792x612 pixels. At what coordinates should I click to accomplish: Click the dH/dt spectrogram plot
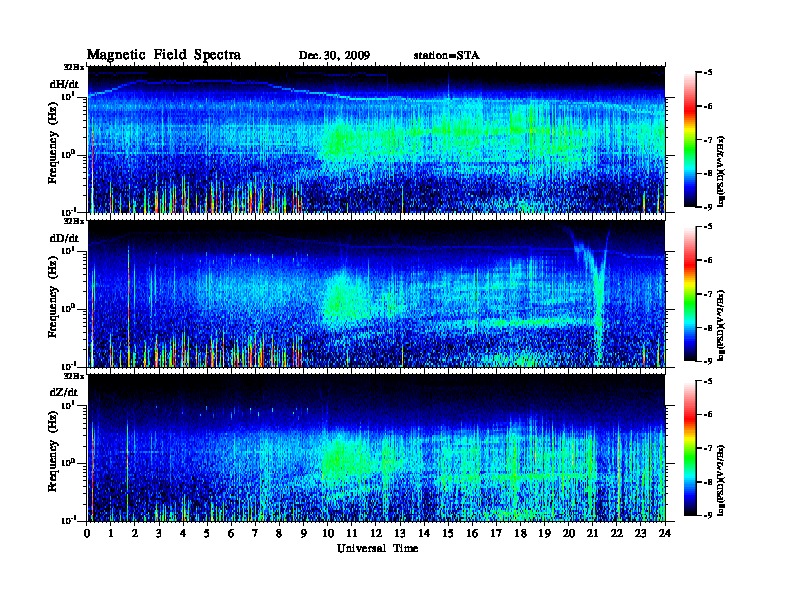[x=376, y=139]
